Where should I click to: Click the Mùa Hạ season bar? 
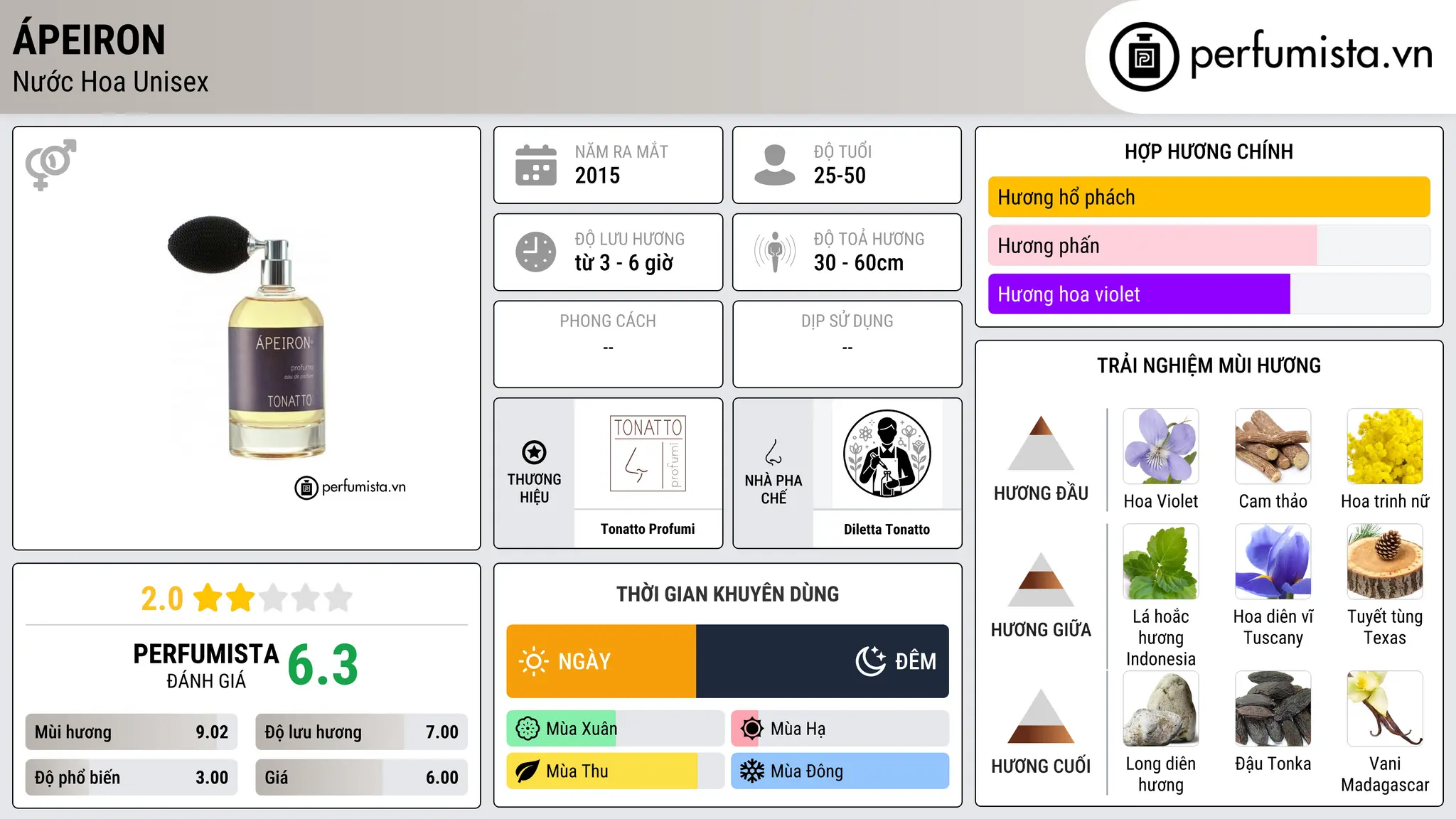pos(840,729)
